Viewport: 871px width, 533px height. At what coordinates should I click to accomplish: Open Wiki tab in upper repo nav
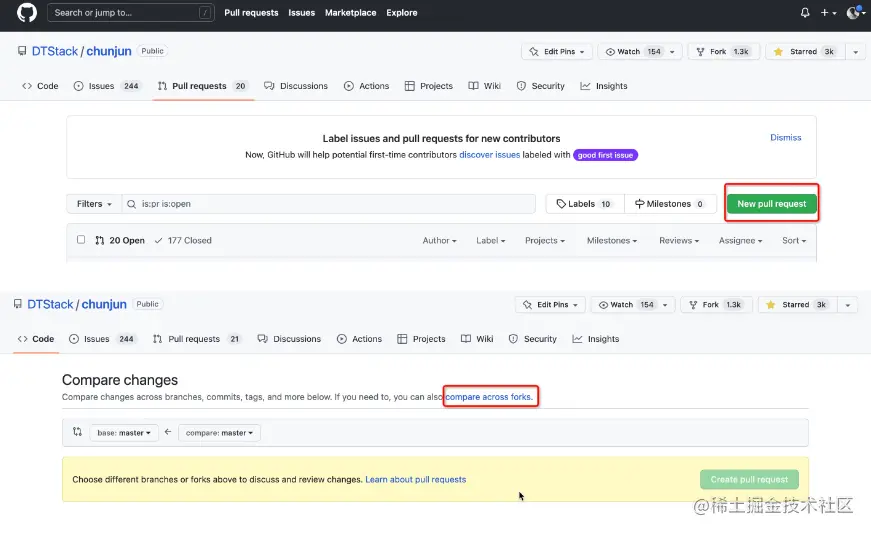coord(485,86)
